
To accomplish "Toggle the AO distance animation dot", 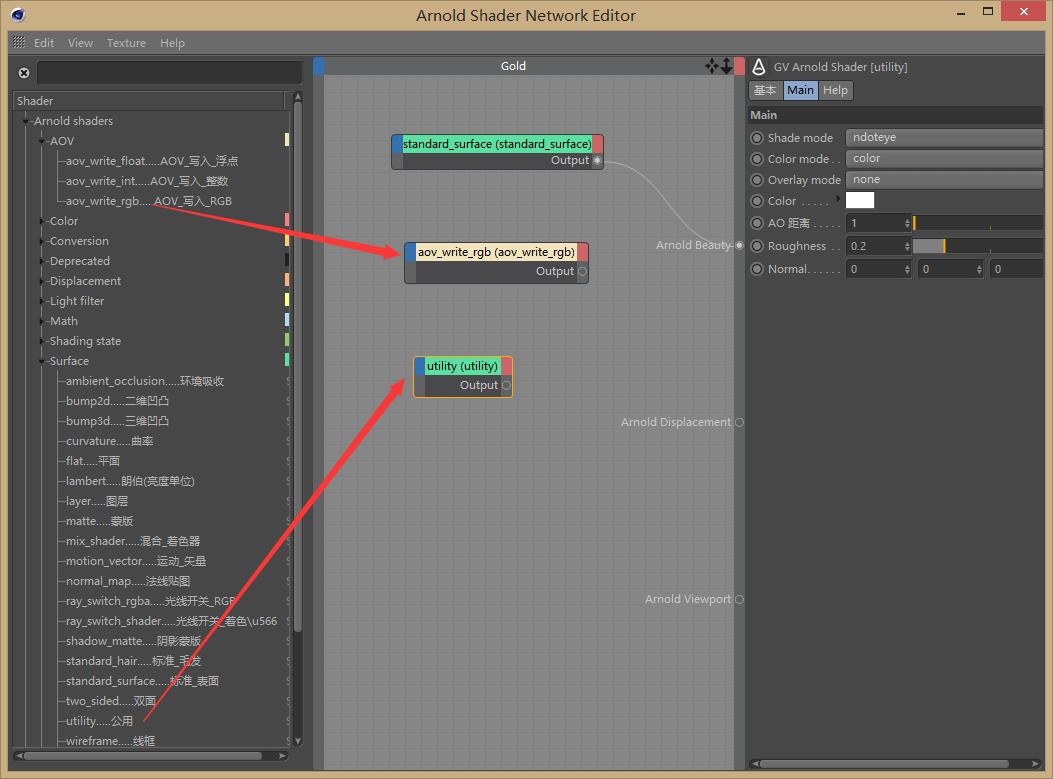I will (757, 223).
